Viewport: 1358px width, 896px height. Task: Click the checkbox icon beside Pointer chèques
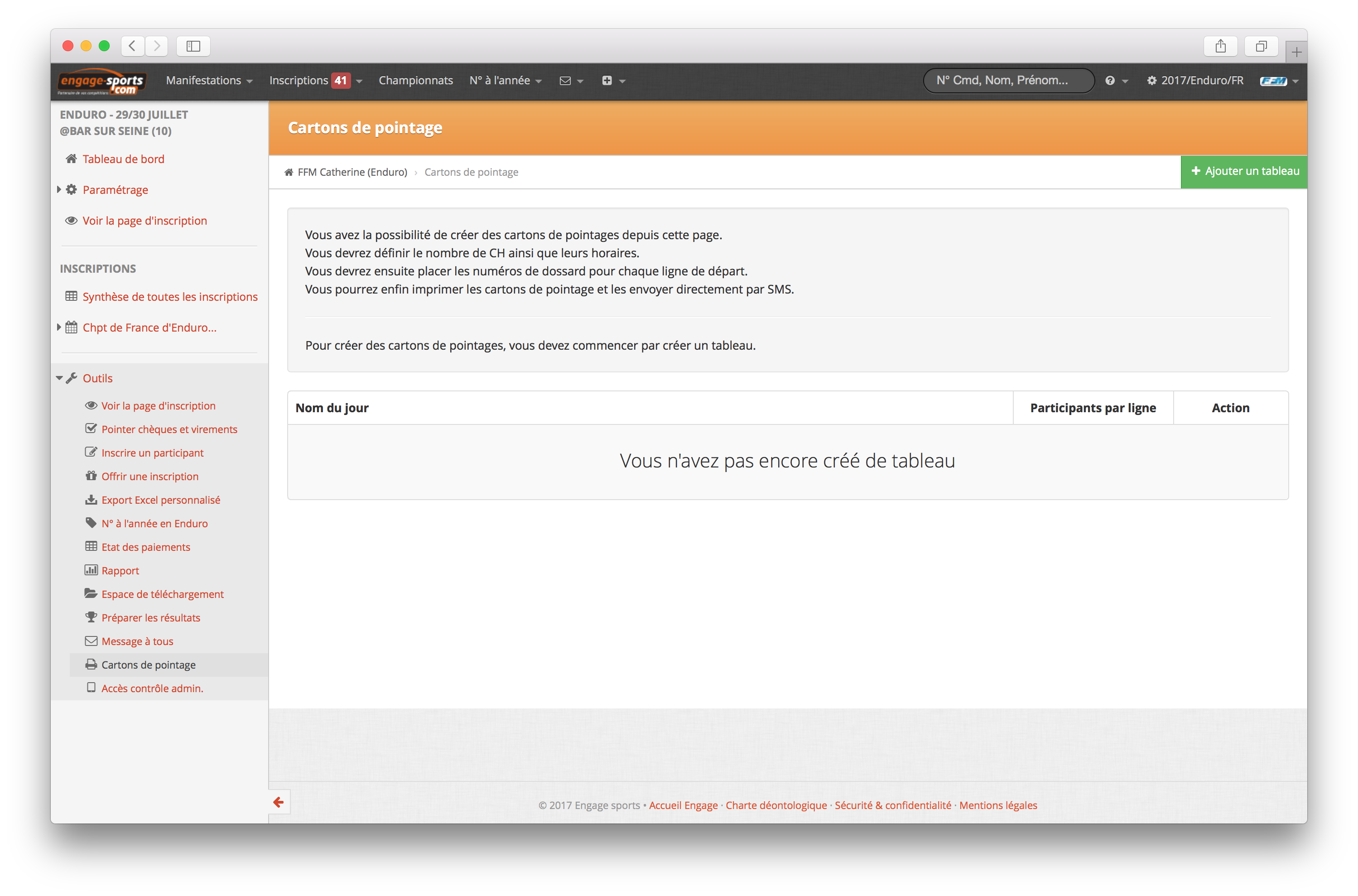click(91, 429)
